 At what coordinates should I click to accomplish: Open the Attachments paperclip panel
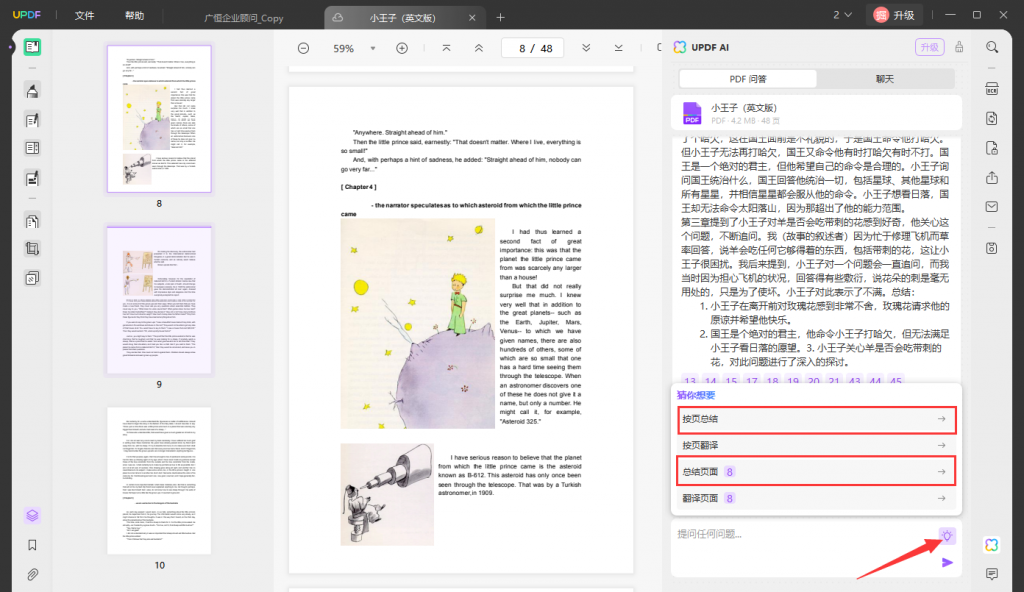(32, 574)
